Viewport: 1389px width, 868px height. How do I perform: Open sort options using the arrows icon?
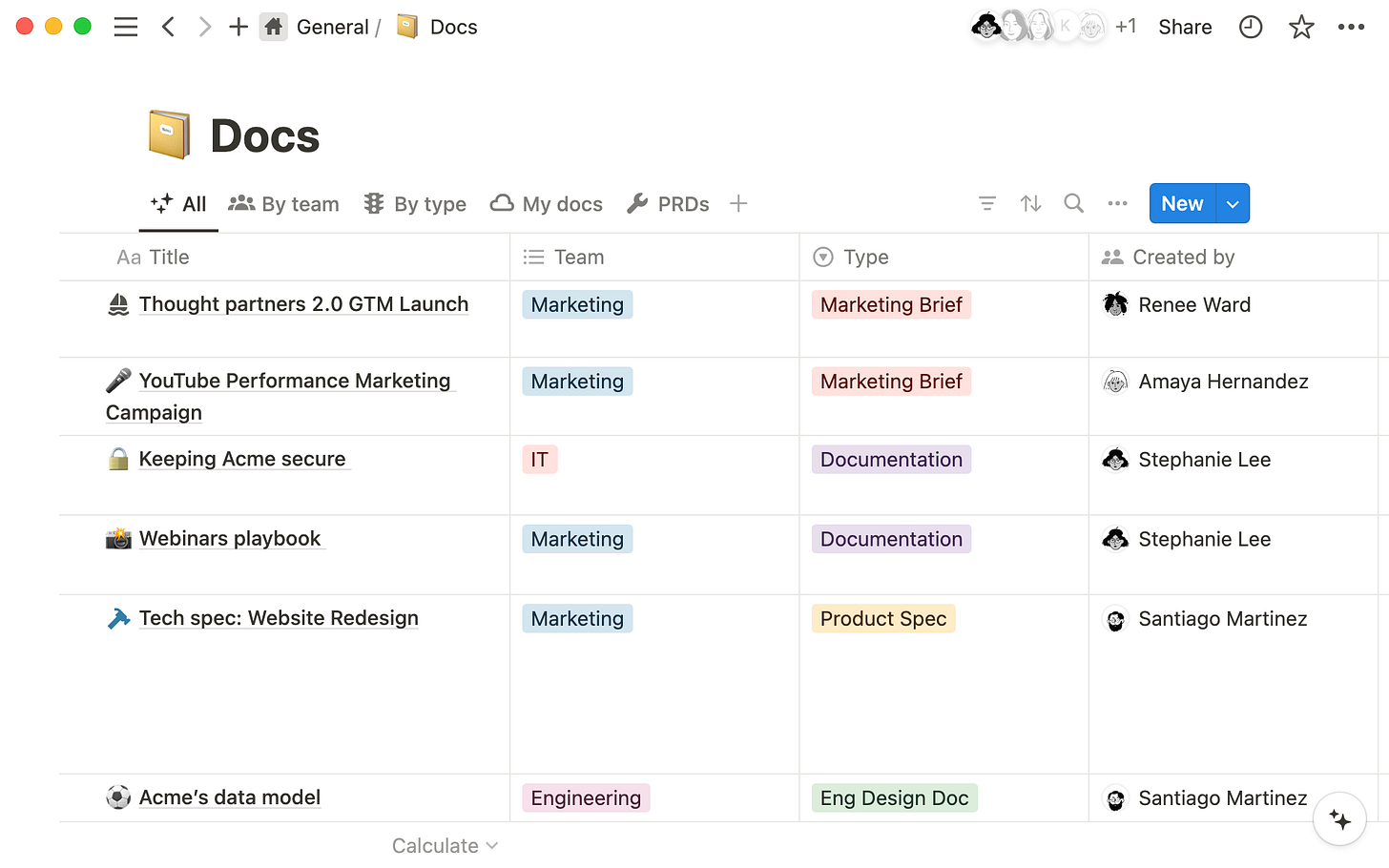tap(1030, 203)
